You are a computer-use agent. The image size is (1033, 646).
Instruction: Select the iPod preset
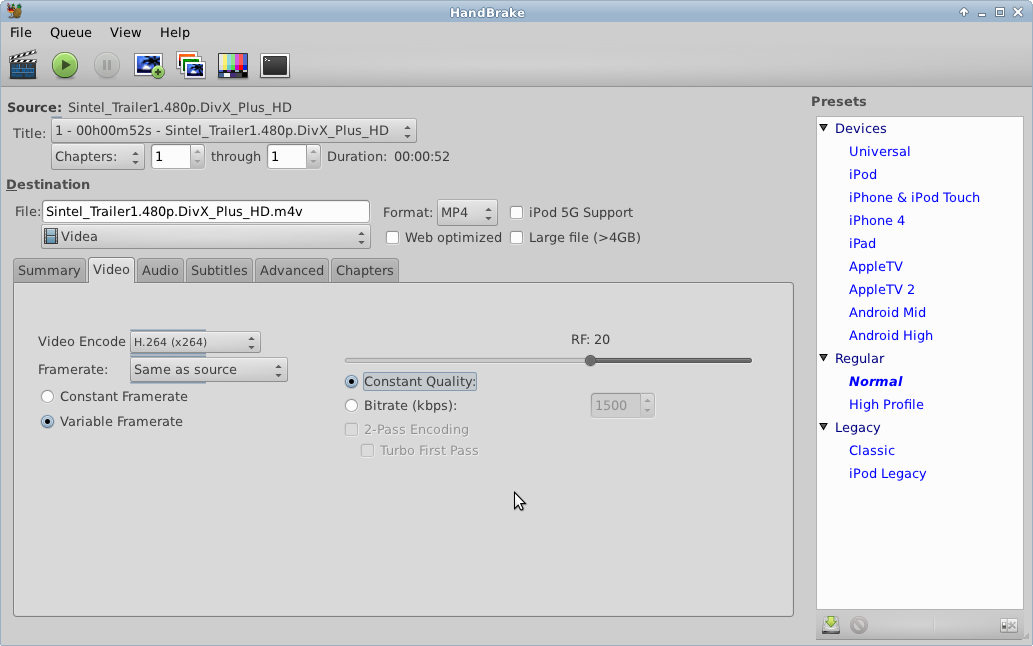tap(862, 175)
